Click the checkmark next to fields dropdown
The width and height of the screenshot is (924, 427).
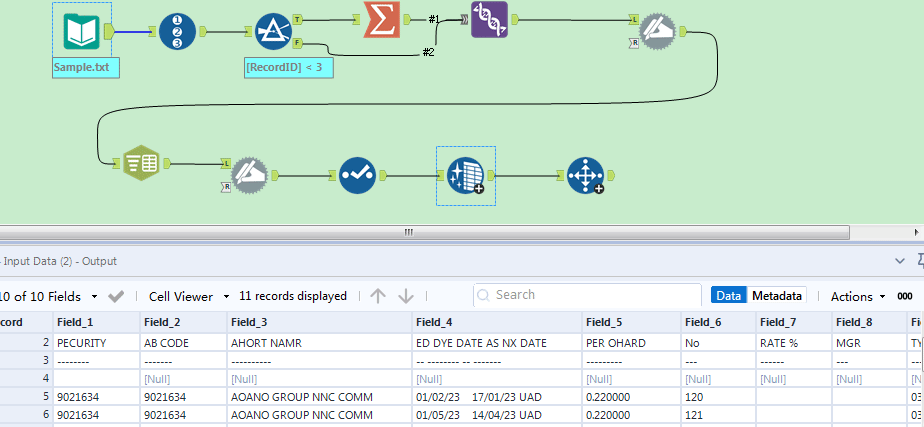pyautogui.click(x=116, y=296)
